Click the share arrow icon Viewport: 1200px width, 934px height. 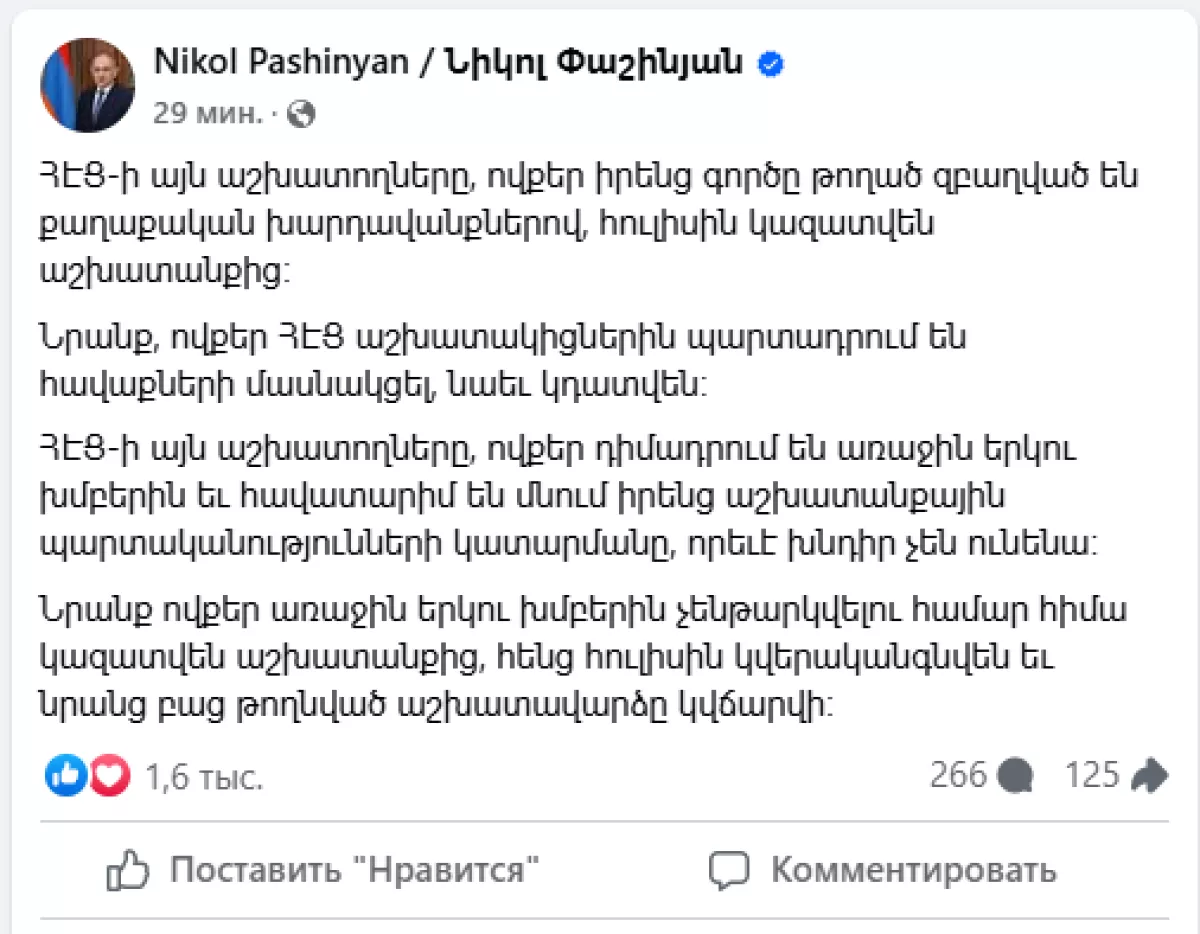[1149, 774]
